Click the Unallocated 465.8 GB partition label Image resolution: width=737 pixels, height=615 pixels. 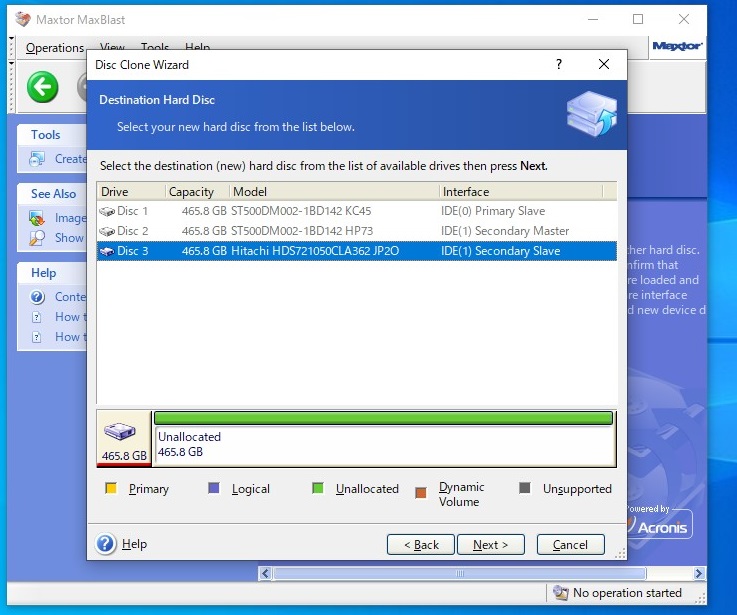189,444
